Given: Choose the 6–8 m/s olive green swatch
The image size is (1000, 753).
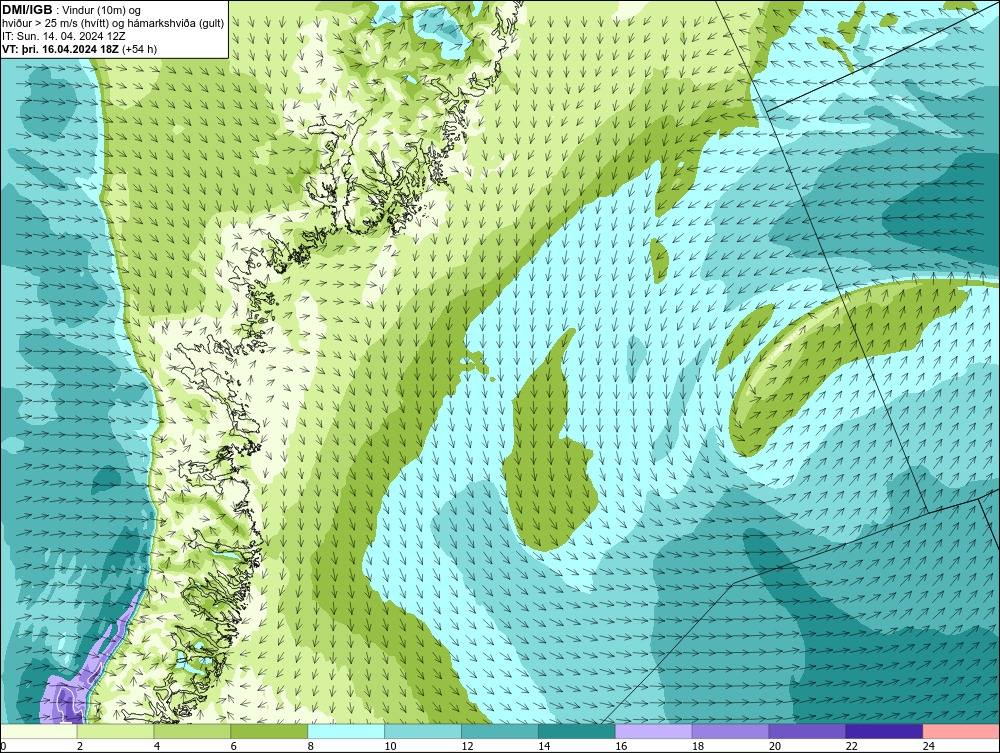Looking at the screenshot, I should click(x=269, y=731).
